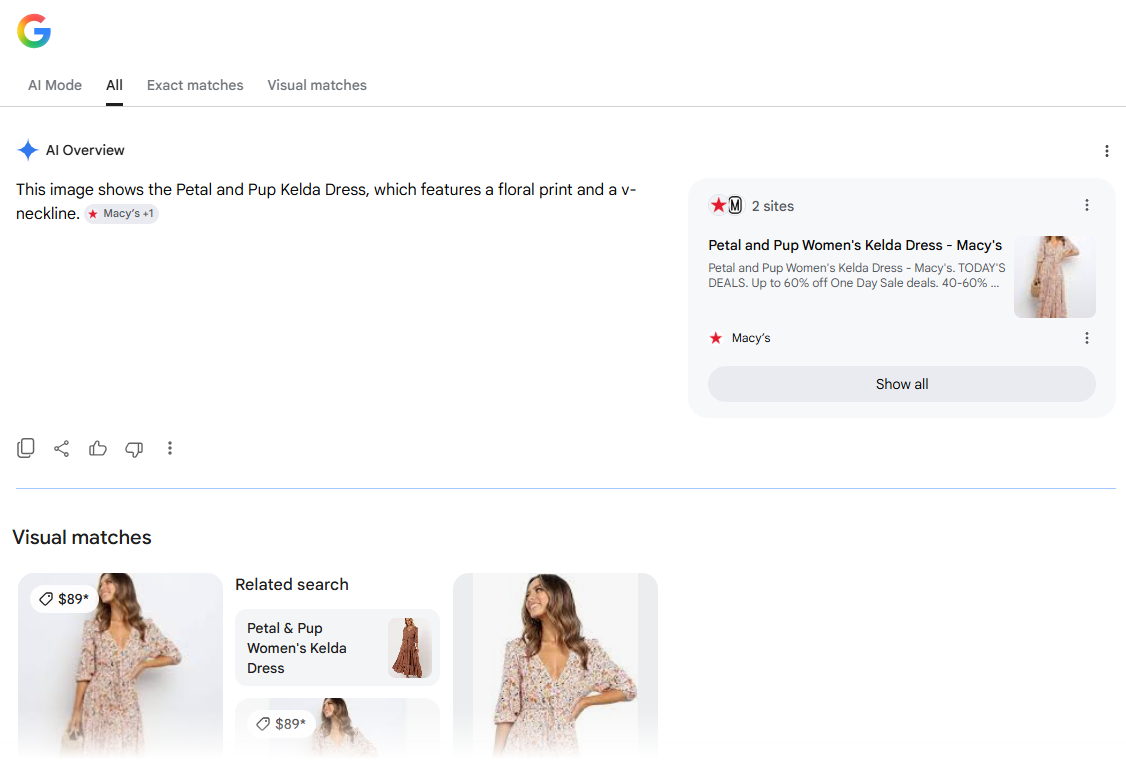
Task: Click the AI Overview summary sentence
Action: (x=326, y=202)
